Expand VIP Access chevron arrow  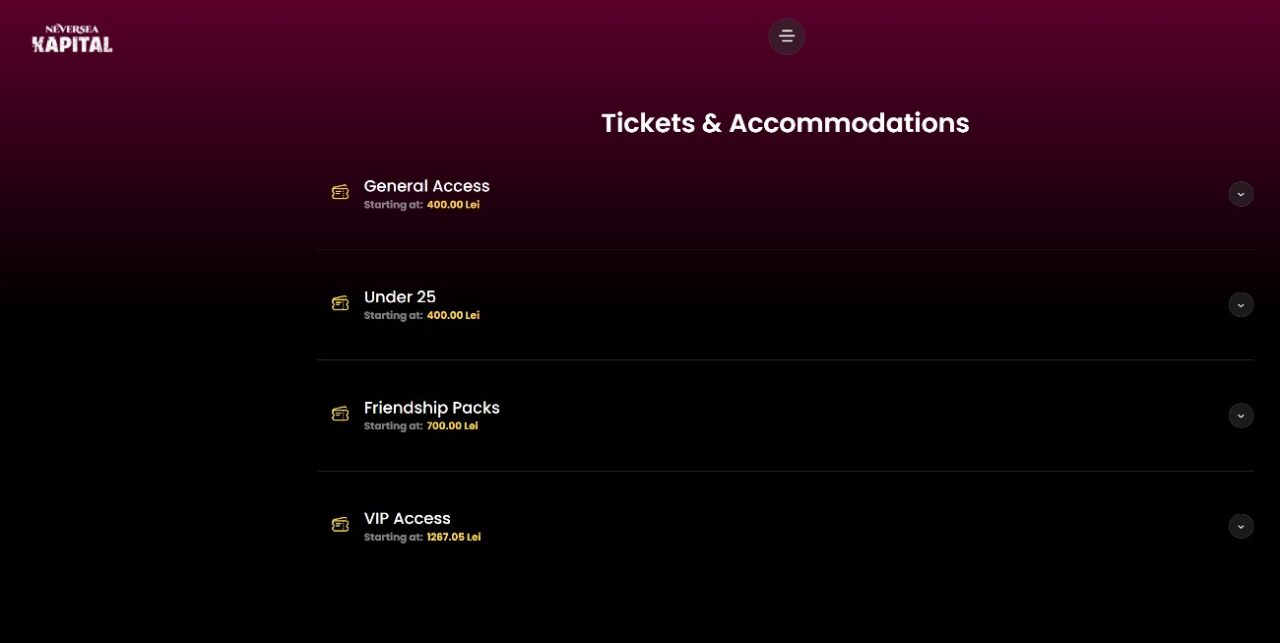1240,526
